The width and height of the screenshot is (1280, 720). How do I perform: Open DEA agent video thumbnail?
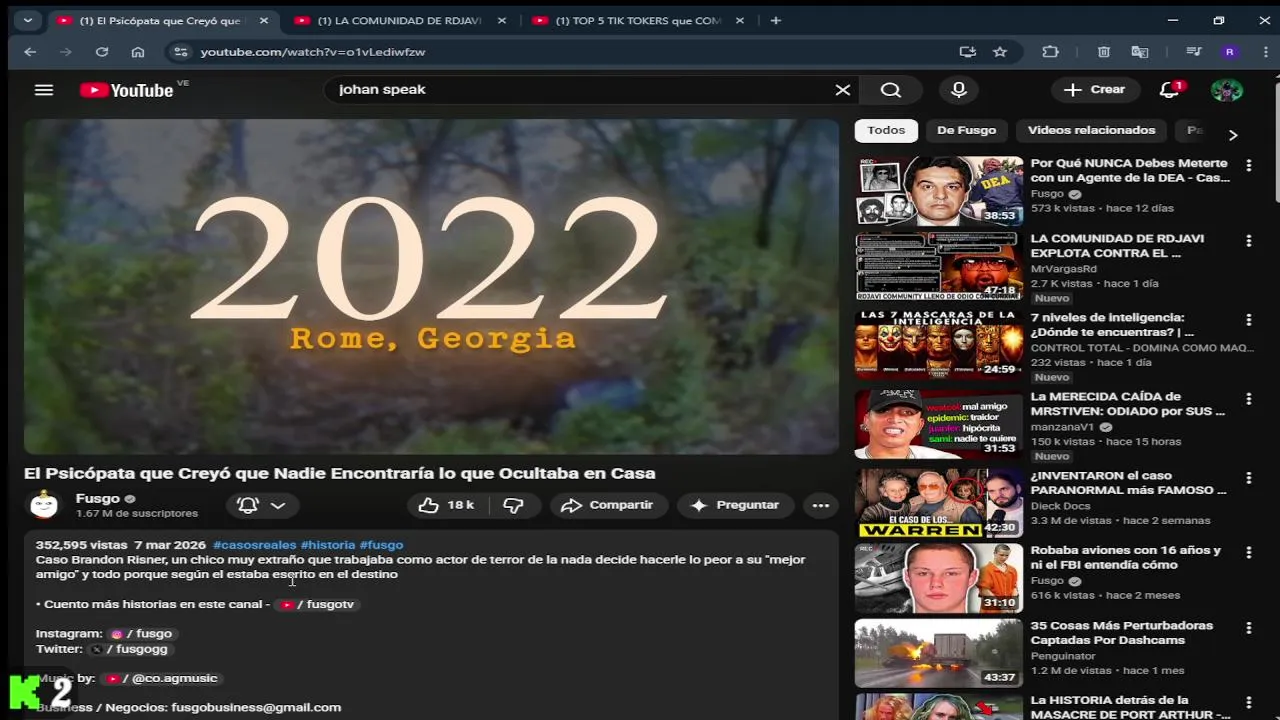[x=939, y=191]
